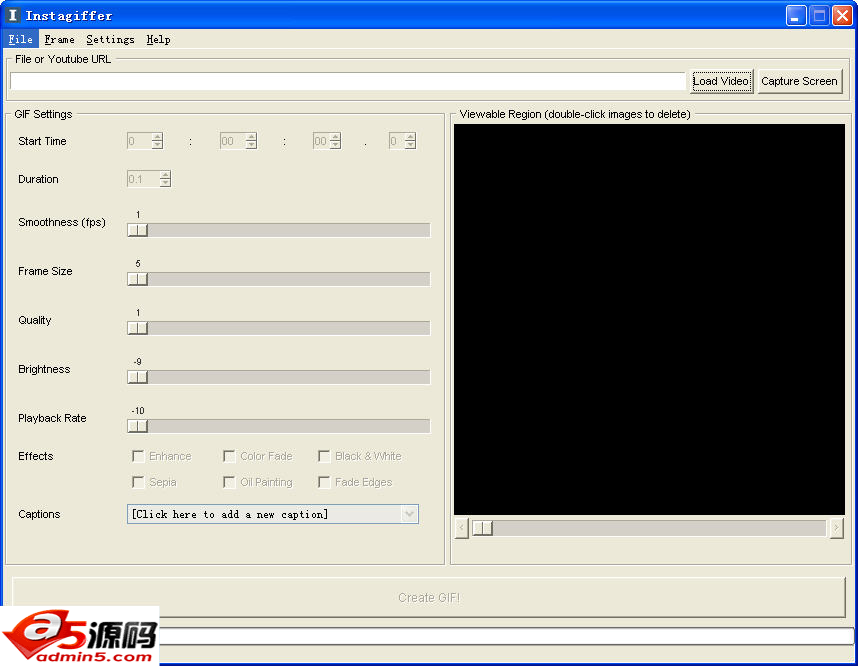
Task: Open the Help menu
Action: [x=158, y=39]
